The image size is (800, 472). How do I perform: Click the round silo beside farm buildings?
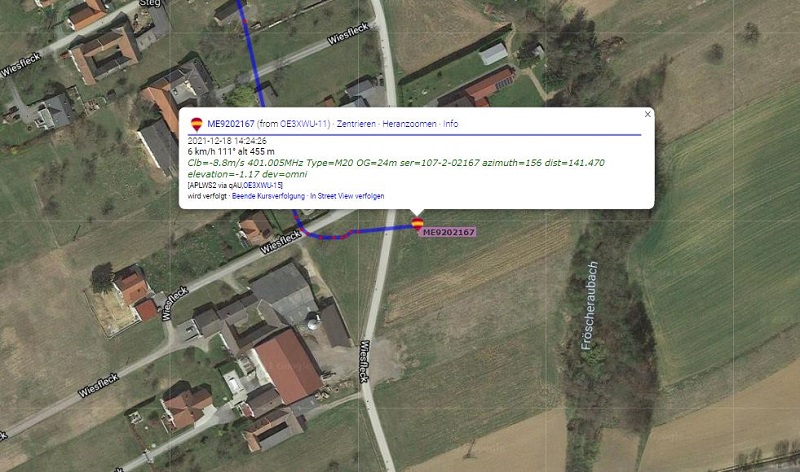[313, 322]
